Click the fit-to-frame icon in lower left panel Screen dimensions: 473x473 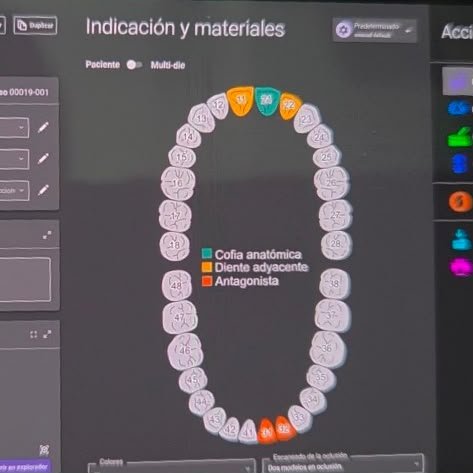point(33,334)
